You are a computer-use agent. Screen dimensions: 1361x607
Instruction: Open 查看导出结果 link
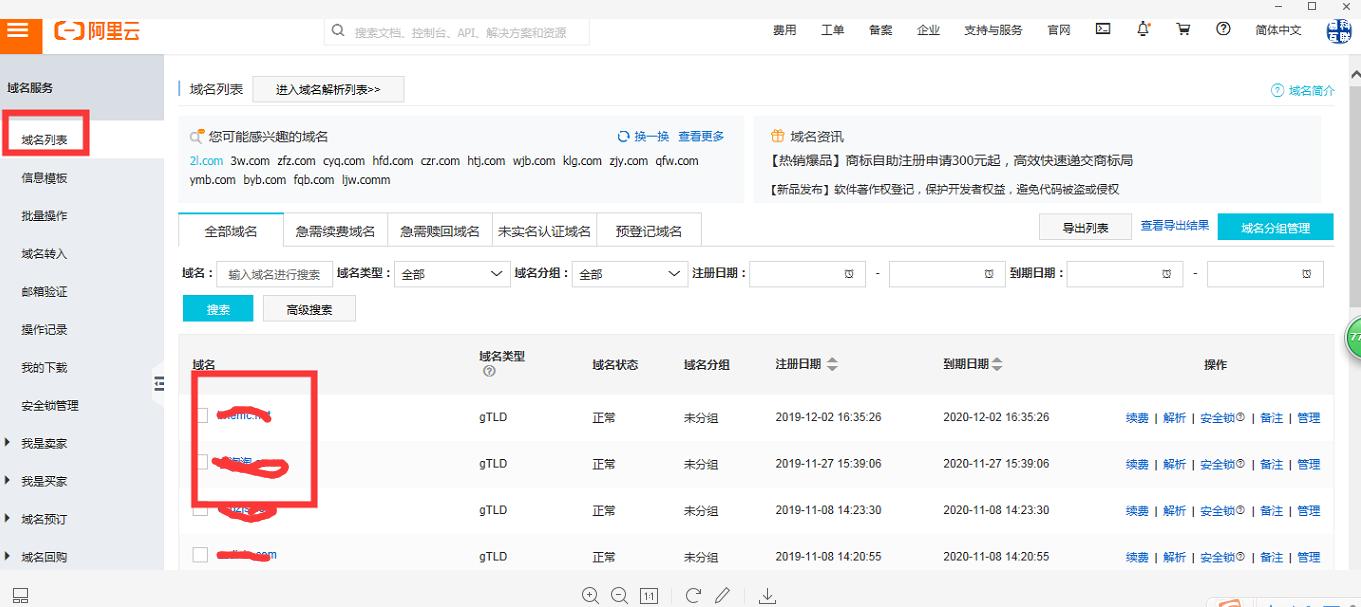click(1175, 226)
